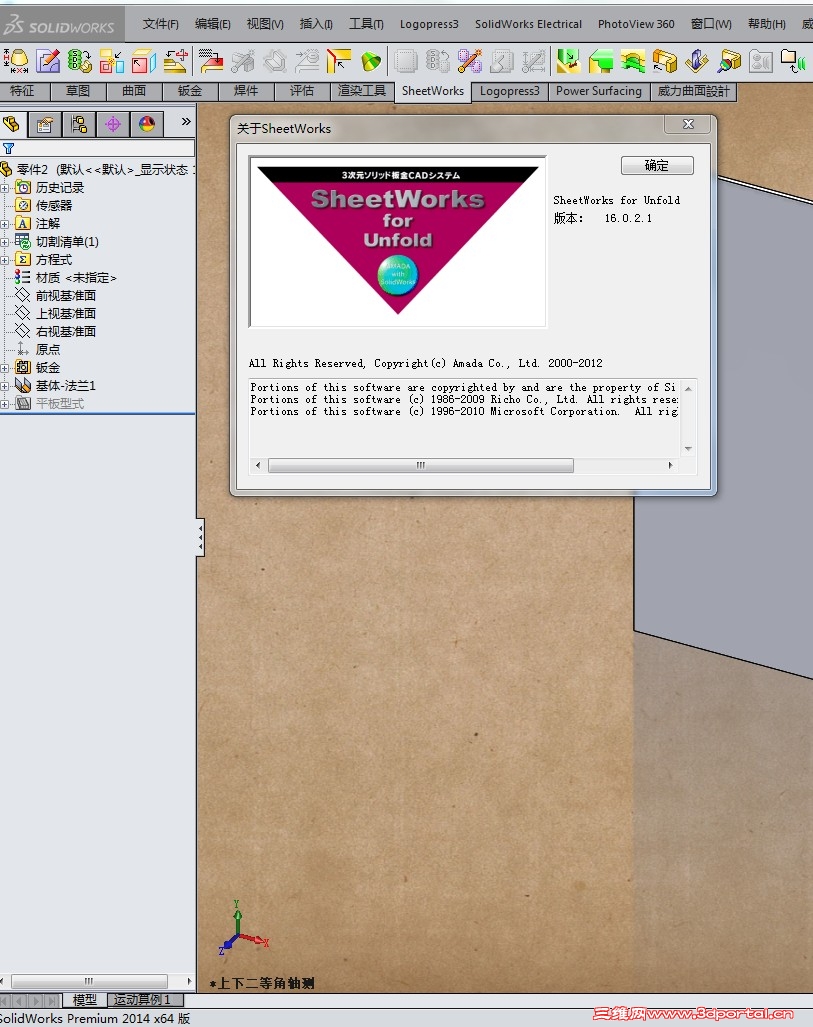Select 原点 origin in the feature tree
Viewport: 813px width, 1027px height.
point(48,350)
